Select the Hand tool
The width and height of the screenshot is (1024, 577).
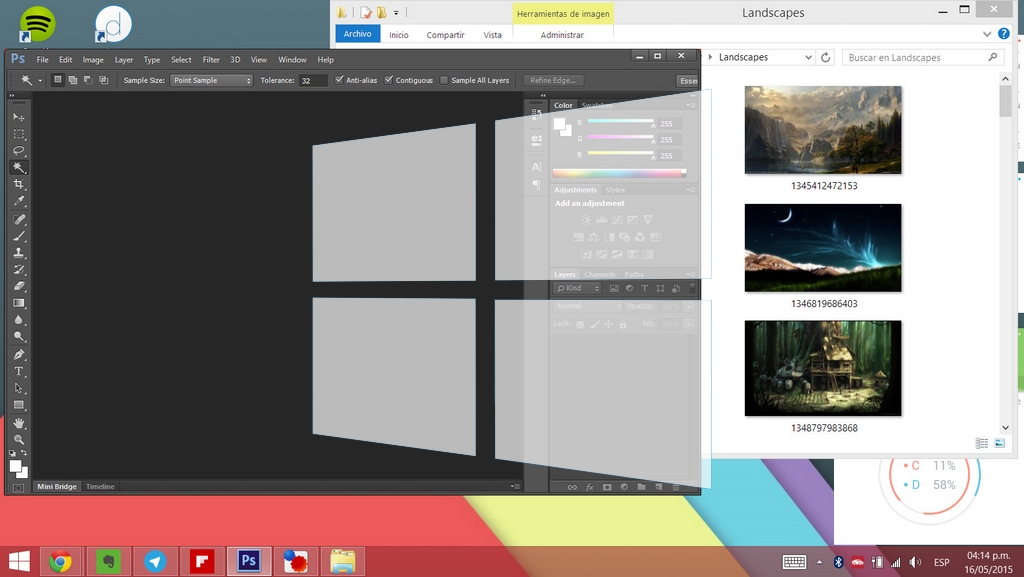[x=19, y=424]
